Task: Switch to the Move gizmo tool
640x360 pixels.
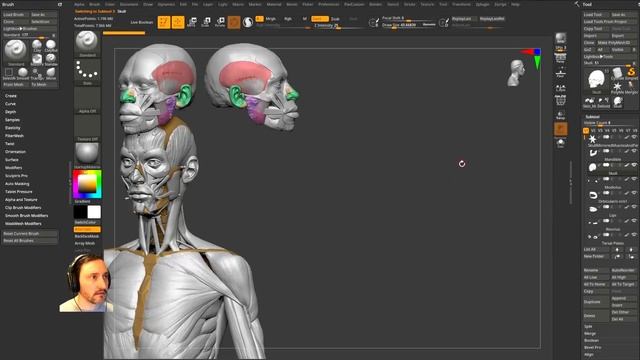Action: 191,22
